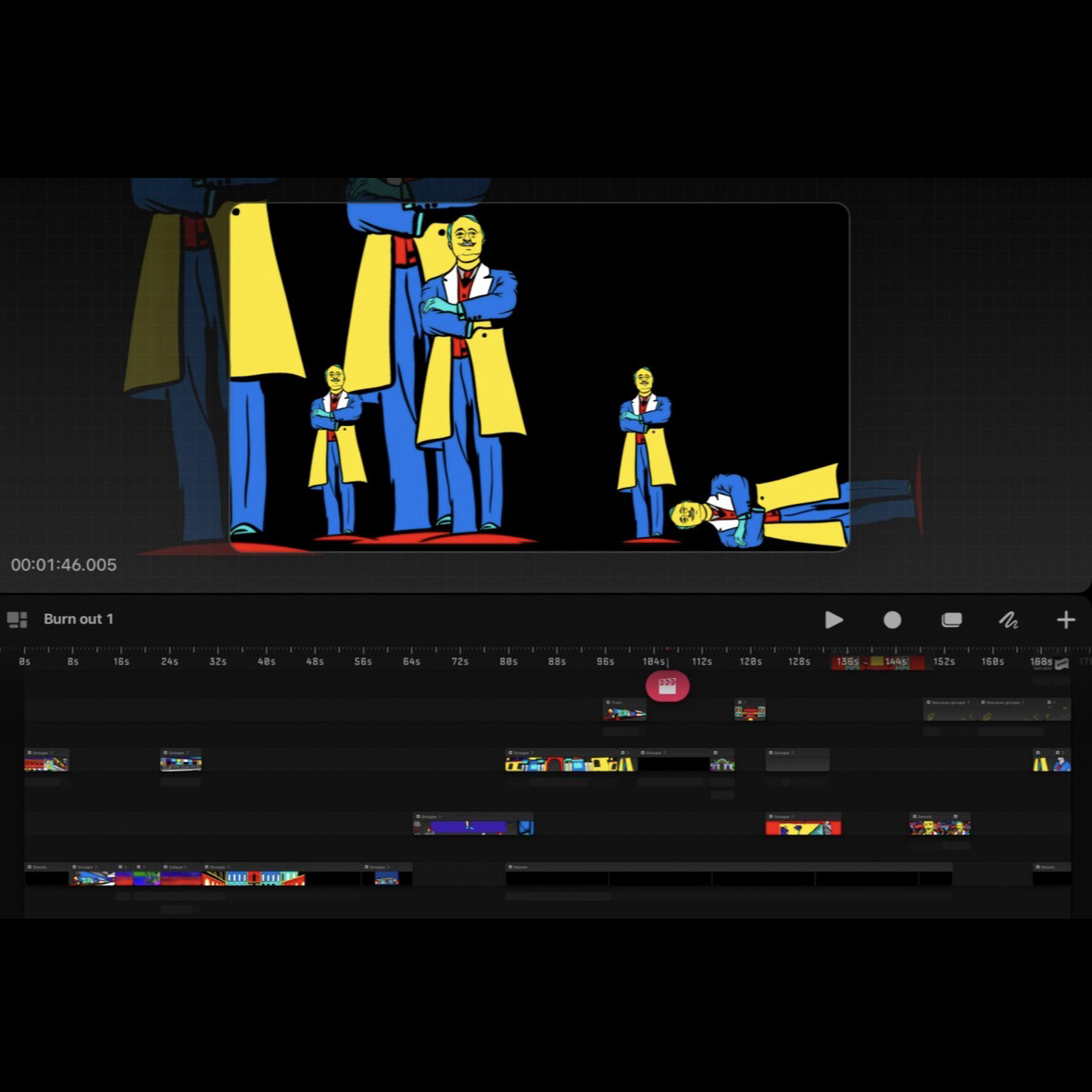Screen dimensions: 1092x1092
Task: Select the Train clip on the timeline
Action: click(x=624, y=711)
